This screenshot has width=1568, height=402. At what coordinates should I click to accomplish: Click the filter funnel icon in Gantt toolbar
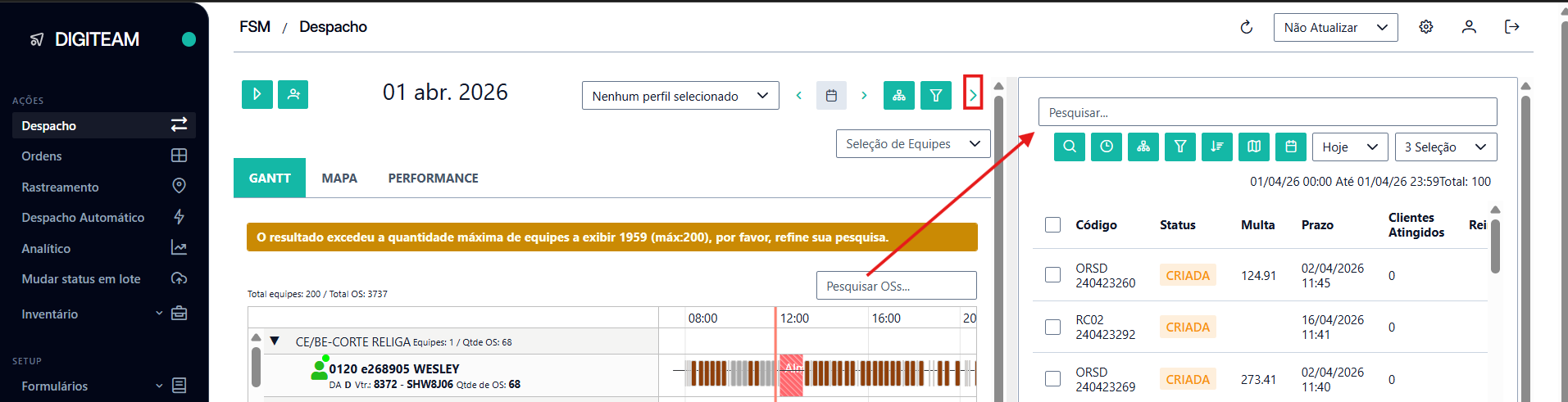(x=935, y=96)
